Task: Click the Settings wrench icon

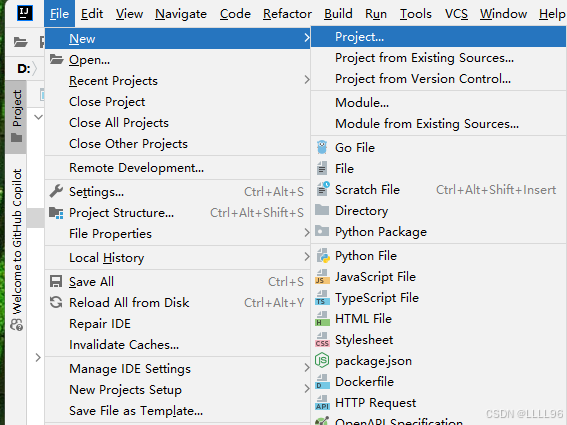Action: (x=56, y=191)
